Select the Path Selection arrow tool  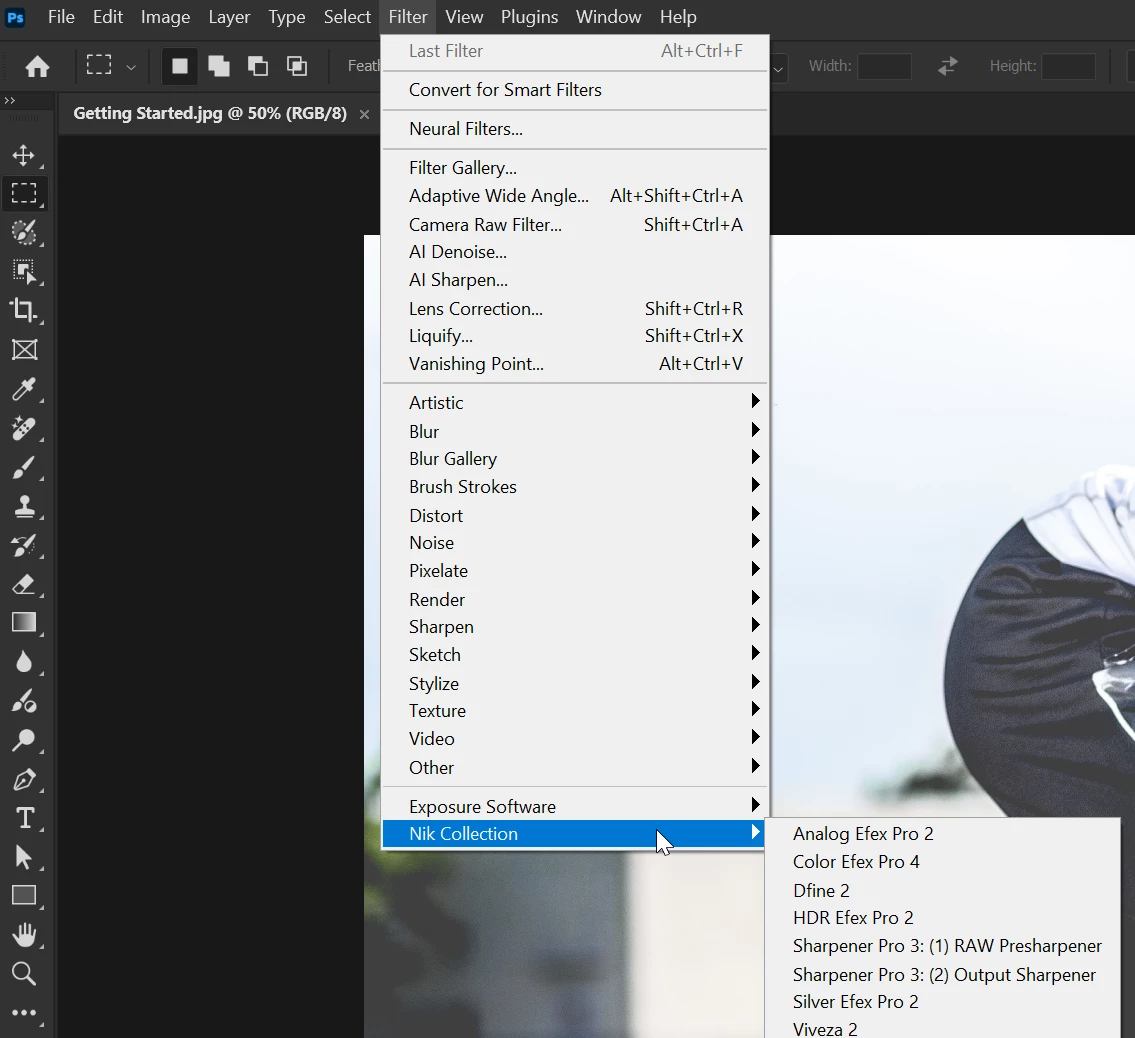(x=24, y=858)
